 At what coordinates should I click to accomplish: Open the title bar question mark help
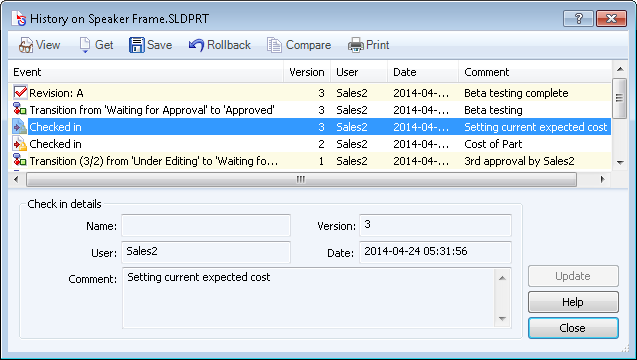pyautogui.click(x=578, y=19)
